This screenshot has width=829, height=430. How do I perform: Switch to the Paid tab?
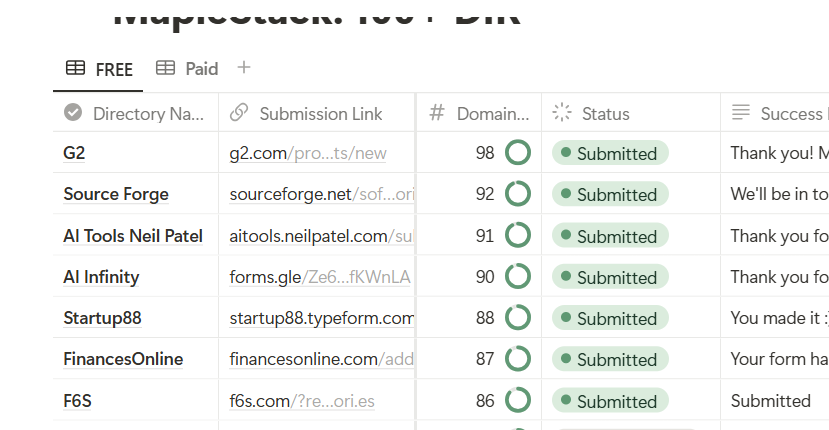[201, 69]
